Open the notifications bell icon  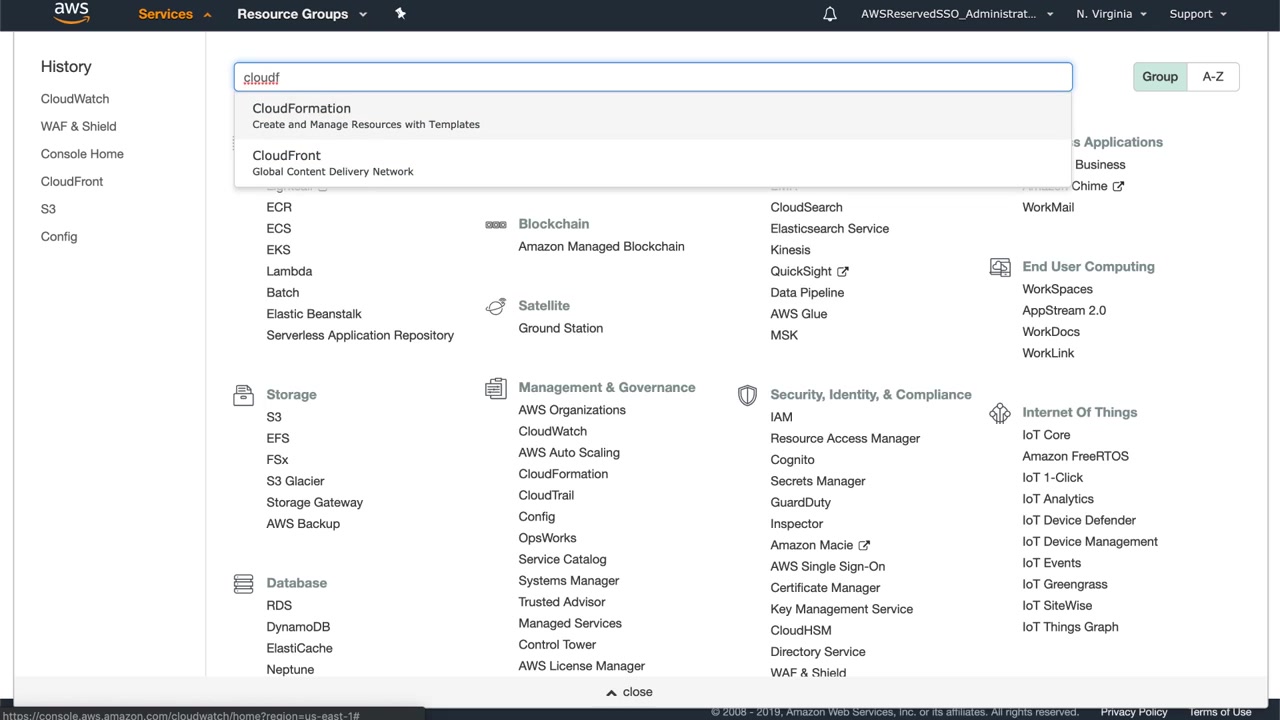829,14
